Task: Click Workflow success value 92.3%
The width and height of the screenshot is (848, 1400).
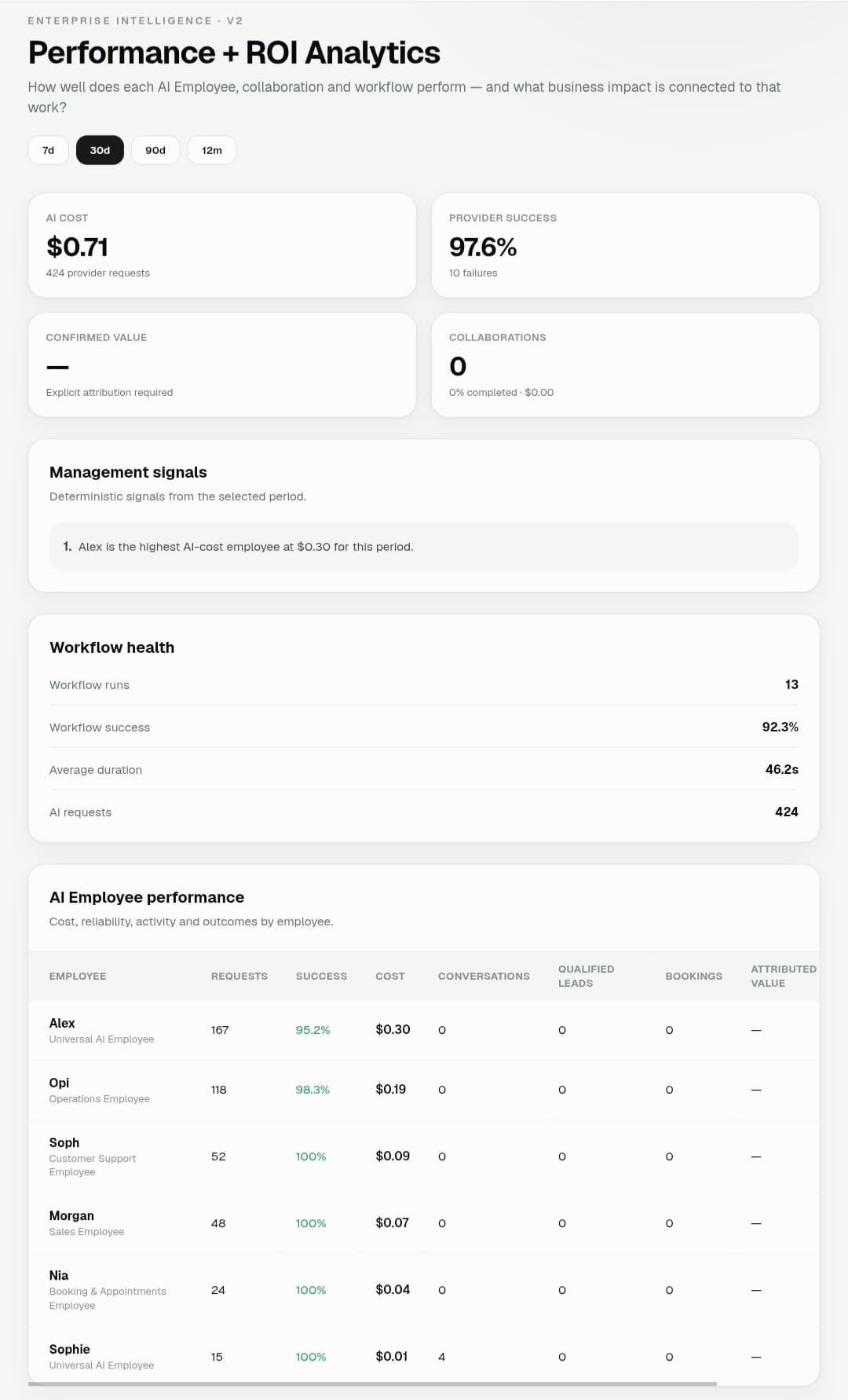Action: [x=780, y=727]
